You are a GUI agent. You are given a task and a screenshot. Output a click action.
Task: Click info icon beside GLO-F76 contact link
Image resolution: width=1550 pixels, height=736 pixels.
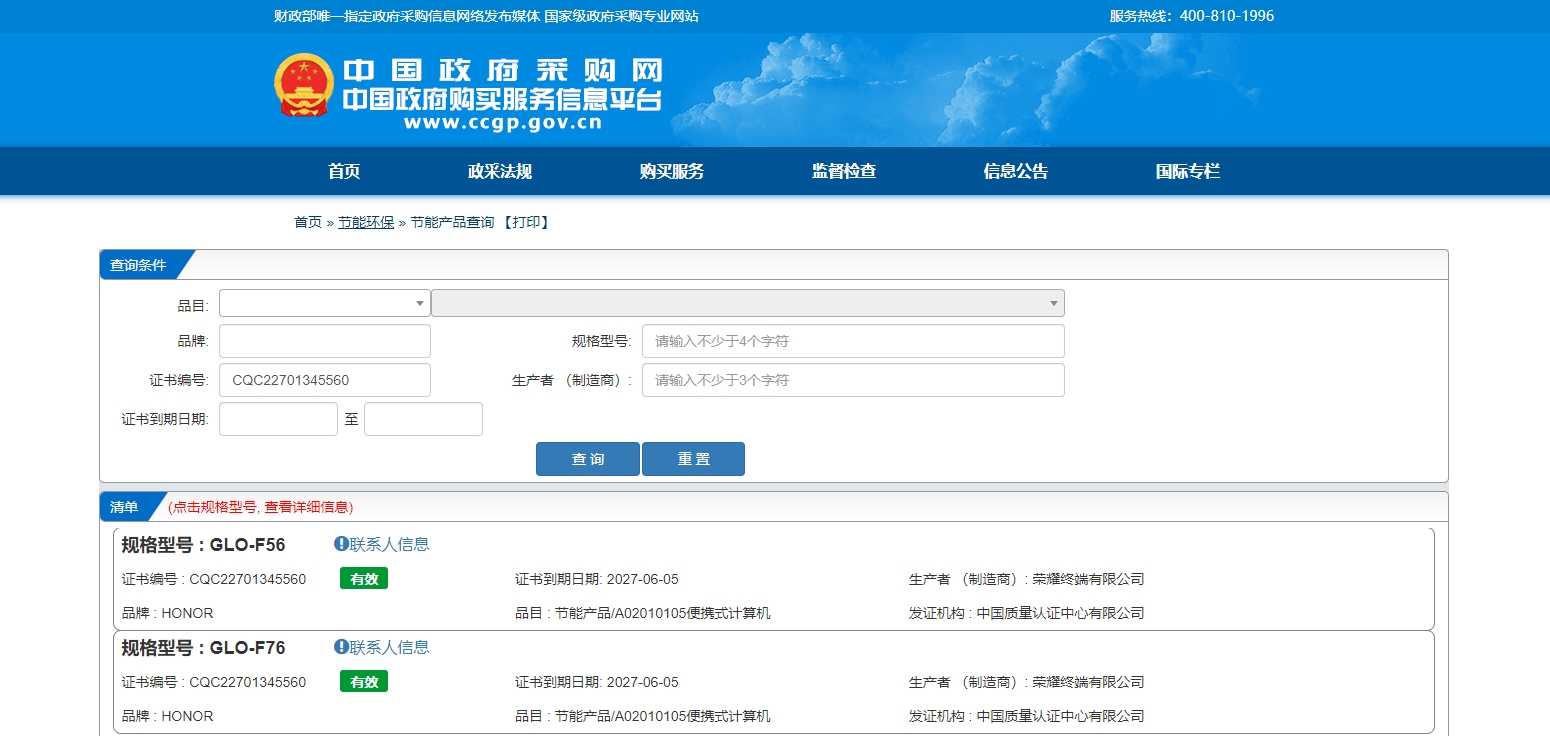click(341, 647)
